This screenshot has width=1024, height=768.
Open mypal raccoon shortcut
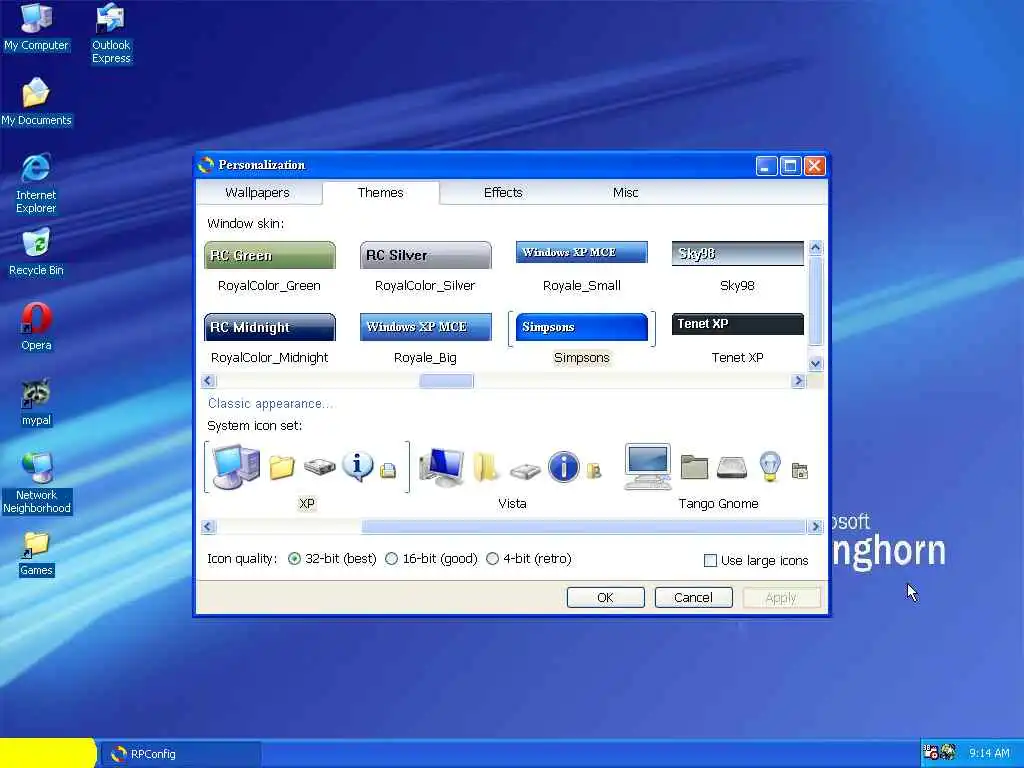[36, 402]
